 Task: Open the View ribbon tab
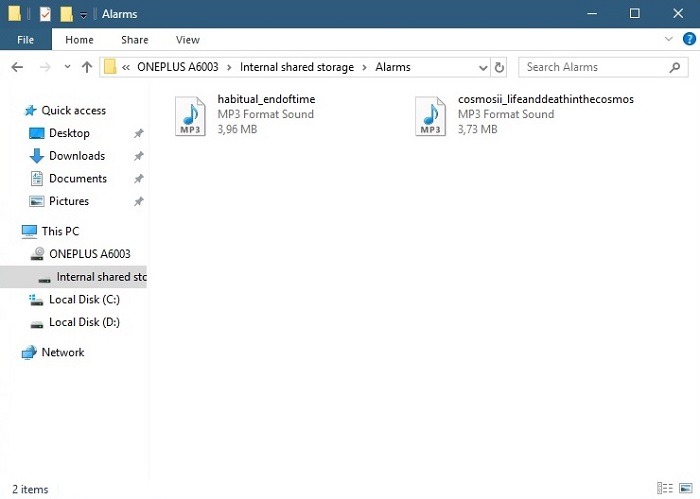click(x=187, y=40)
